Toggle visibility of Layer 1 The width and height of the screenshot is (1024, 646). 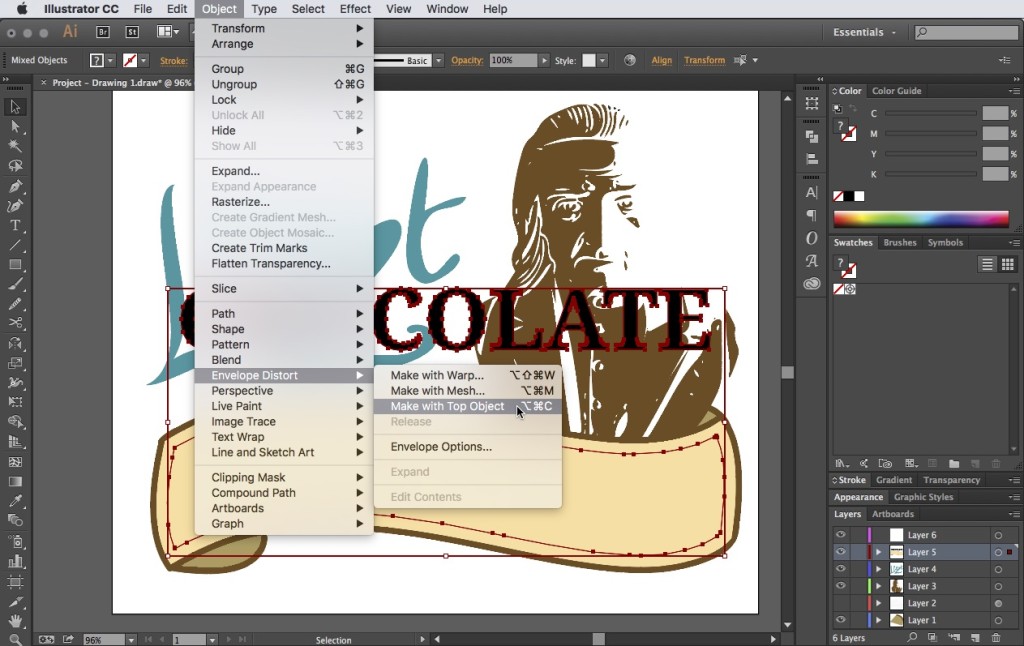point(840,620)
